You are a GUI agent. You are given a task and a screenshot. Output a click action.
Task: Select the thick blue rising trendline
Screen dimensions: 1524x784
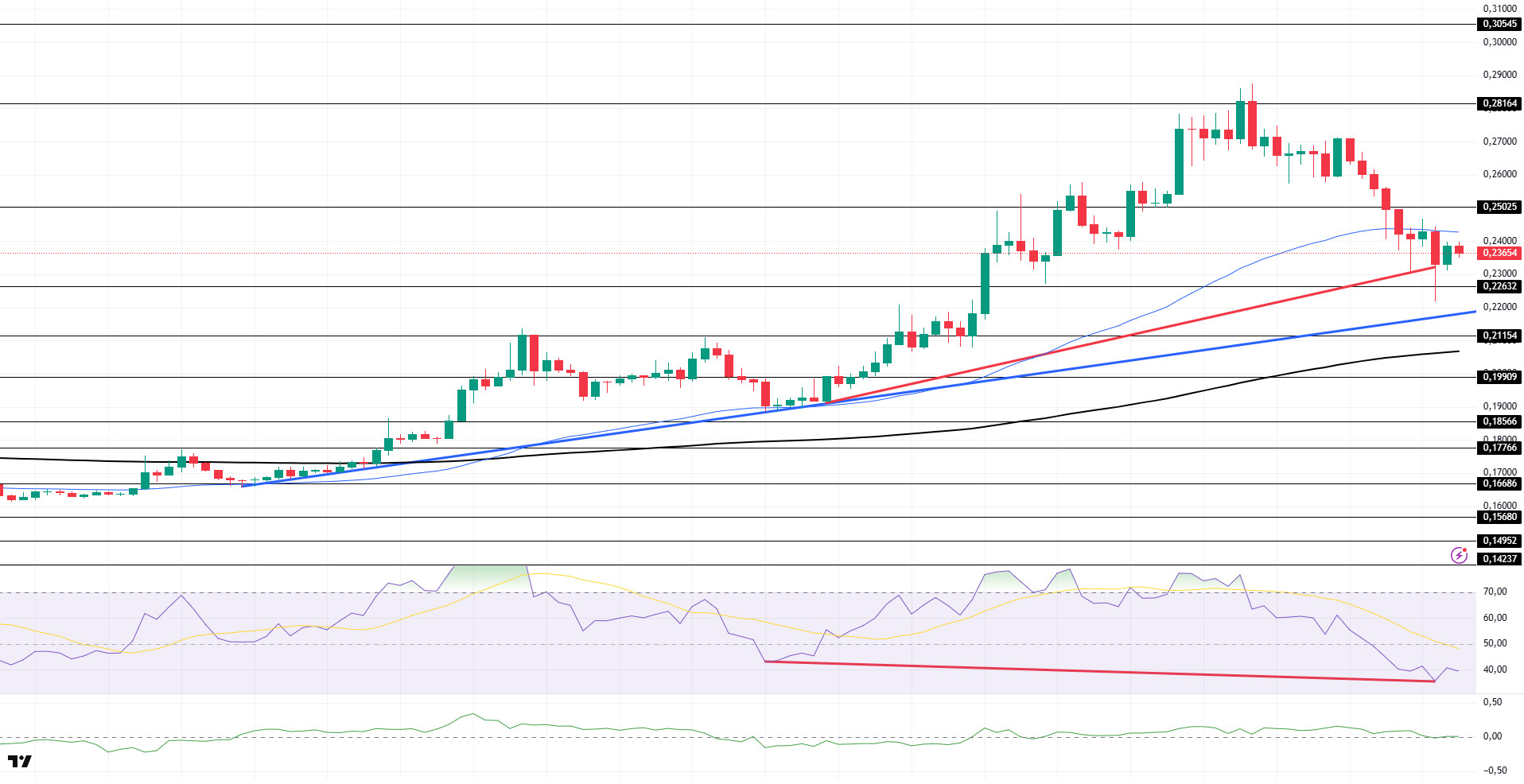click(859, 399)
